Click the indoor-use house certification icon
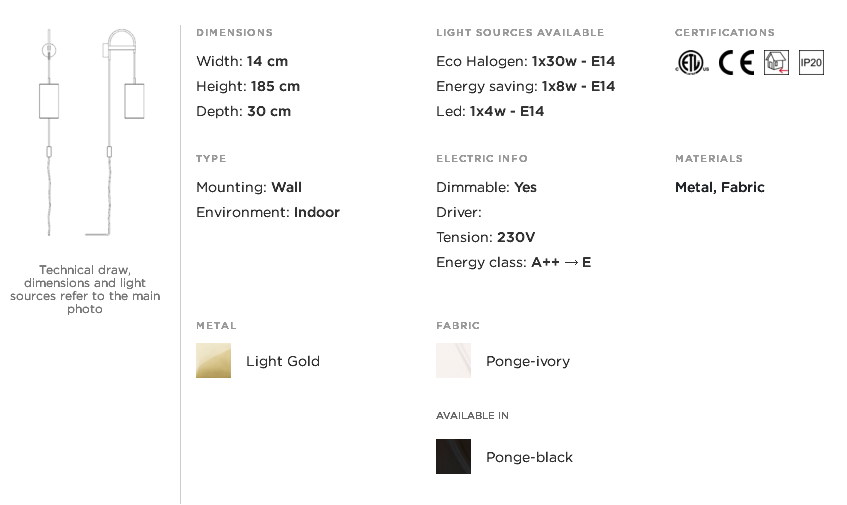 point(776,62)
